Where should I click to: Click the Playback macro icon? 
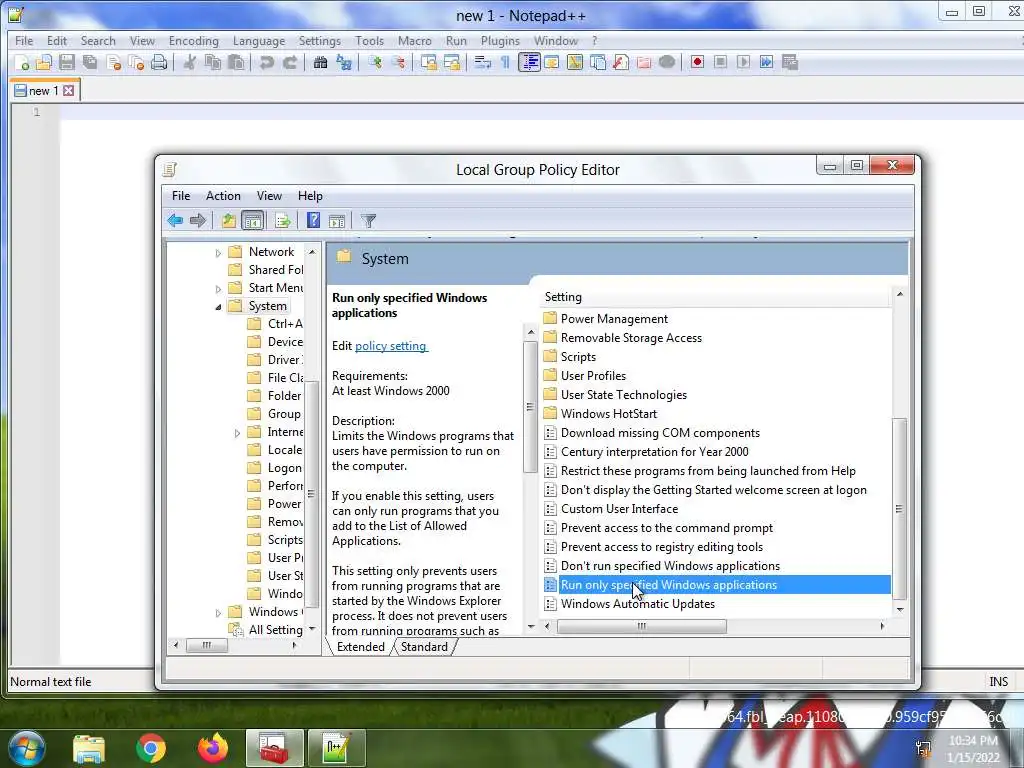click(743, 62)
